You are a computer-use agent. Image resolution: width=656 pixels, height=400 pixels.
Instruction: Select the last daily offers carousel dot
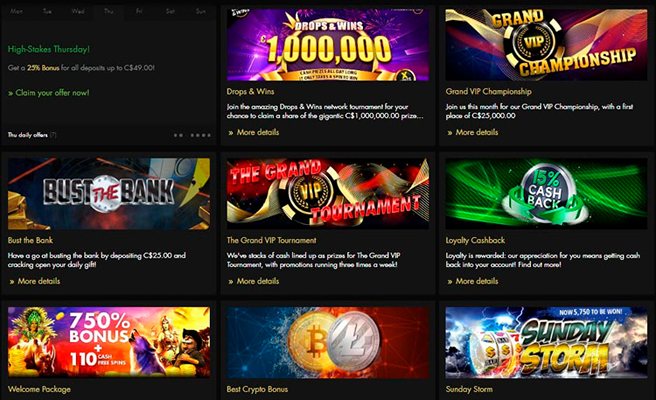click(209, 135)
